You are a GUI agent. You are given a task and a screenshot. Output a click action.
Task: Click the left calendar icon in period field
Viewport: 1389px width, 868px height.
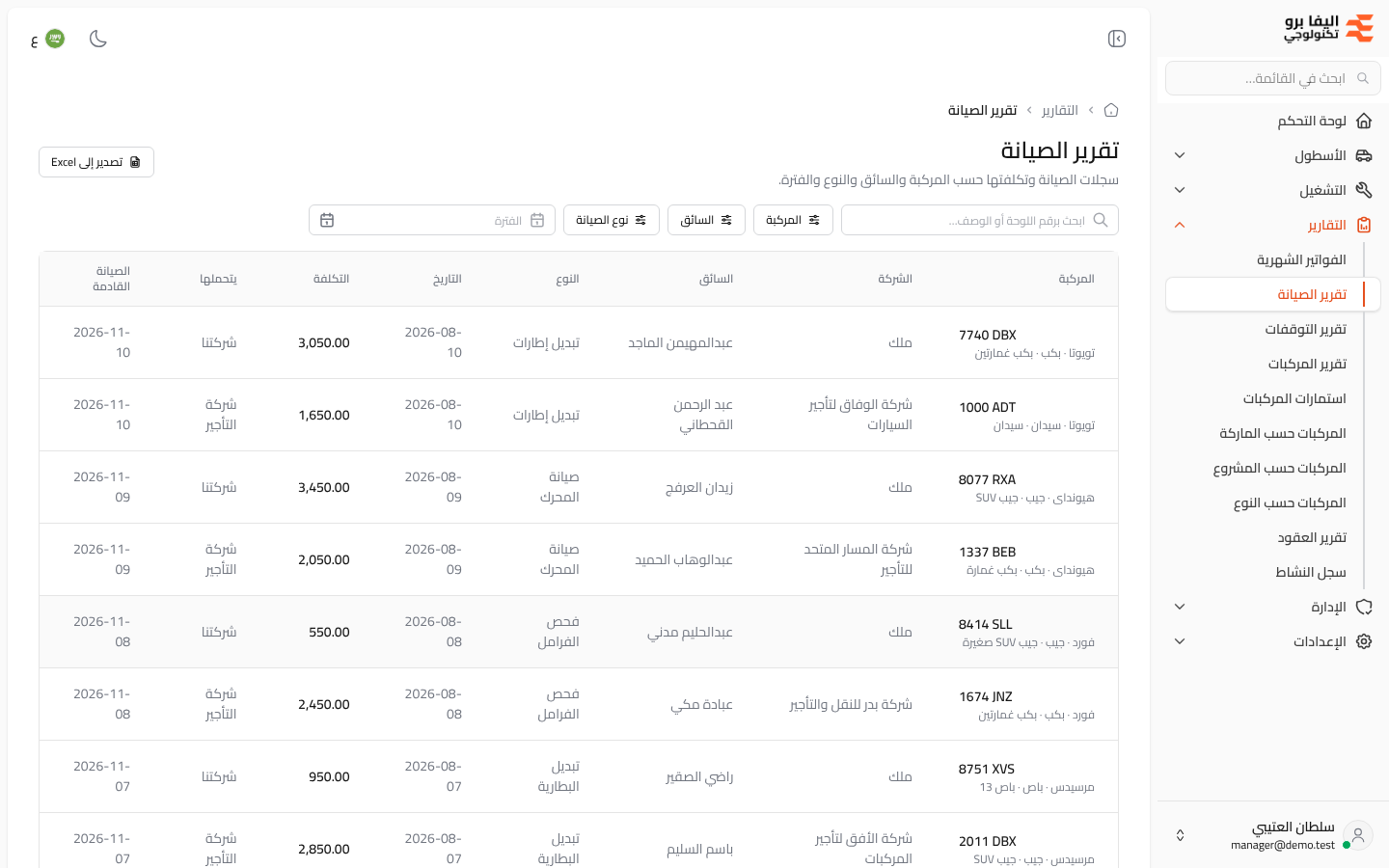[x=327, y=220]
